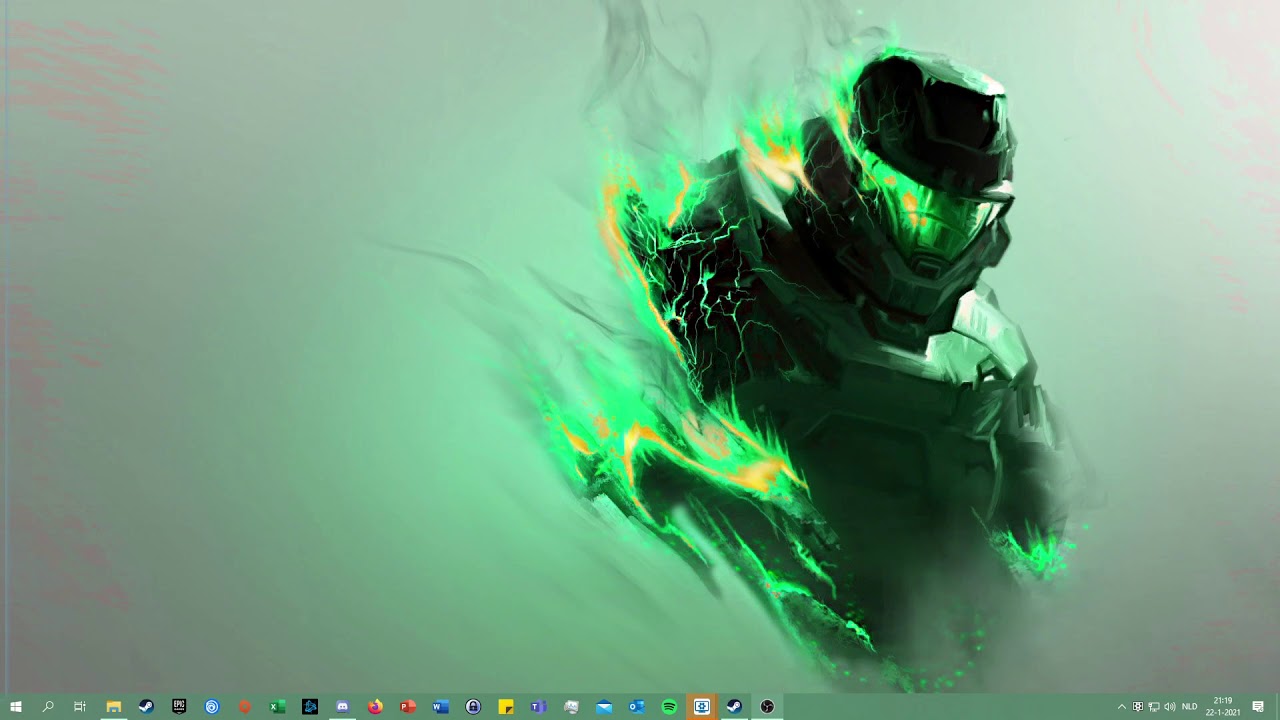The height and width of the screenshot is (720, 1280).
Task: Open taskbar search magnifier
Action: point(48,707)
